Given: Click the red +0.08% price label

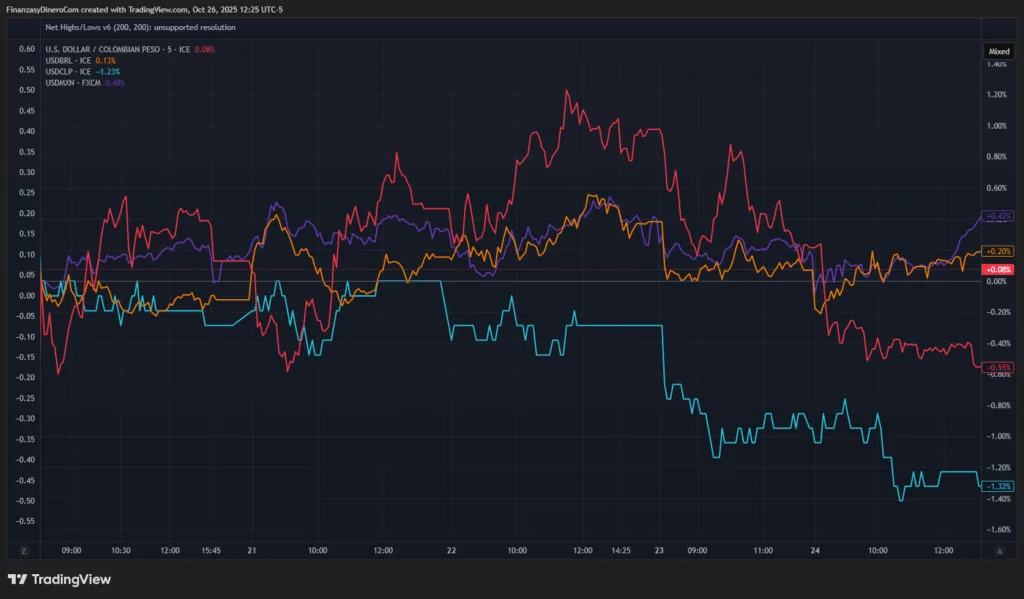Looking at the screenshot, I should click(x=998, y=270).
